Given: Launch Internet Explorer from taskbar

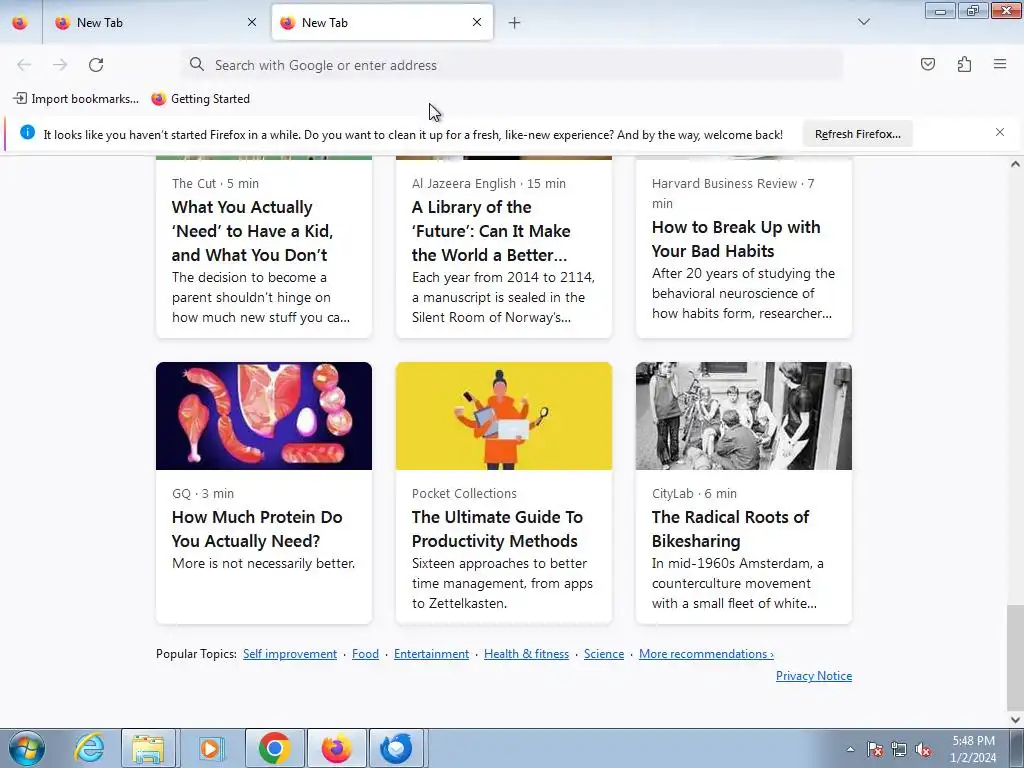Looking at the screenshot, I should [x=89, y=748].
